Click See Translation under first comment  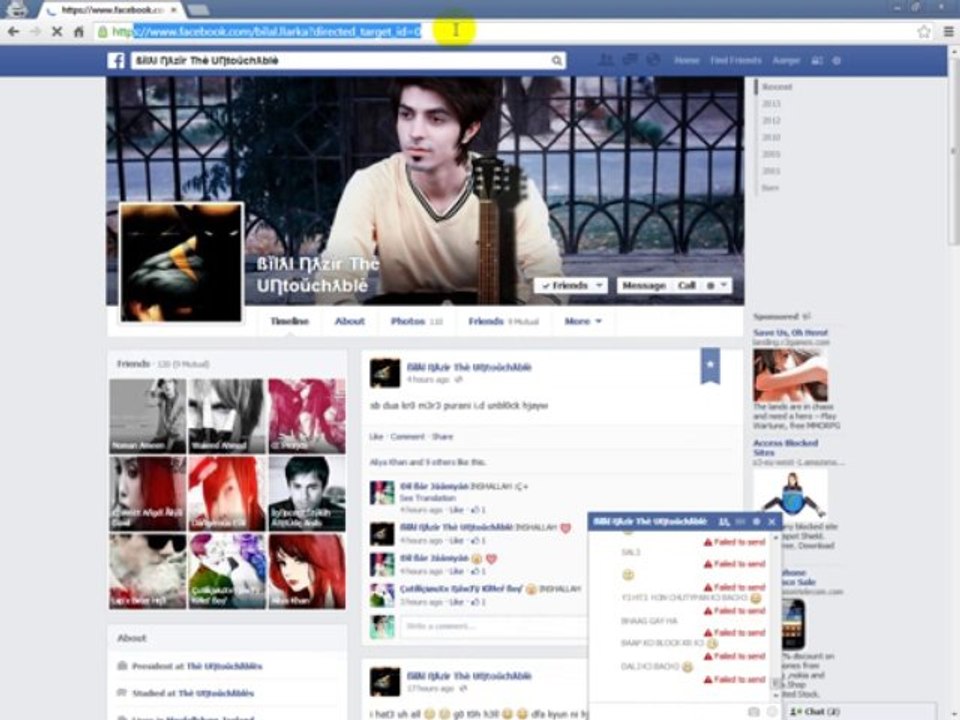(x=427, y=498)
